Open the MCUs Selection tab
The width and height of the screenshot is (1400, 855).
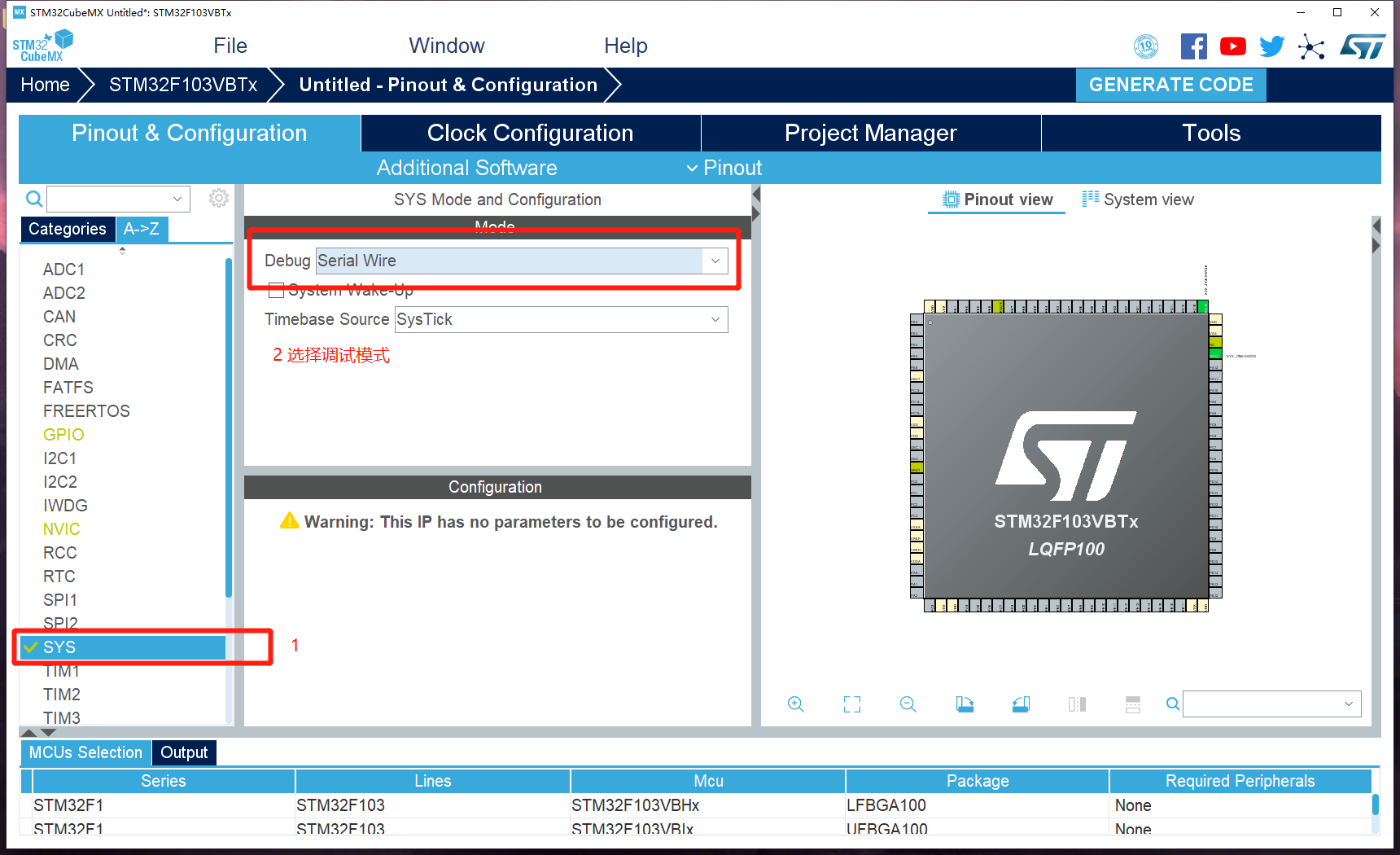click(x=85, y=752)
